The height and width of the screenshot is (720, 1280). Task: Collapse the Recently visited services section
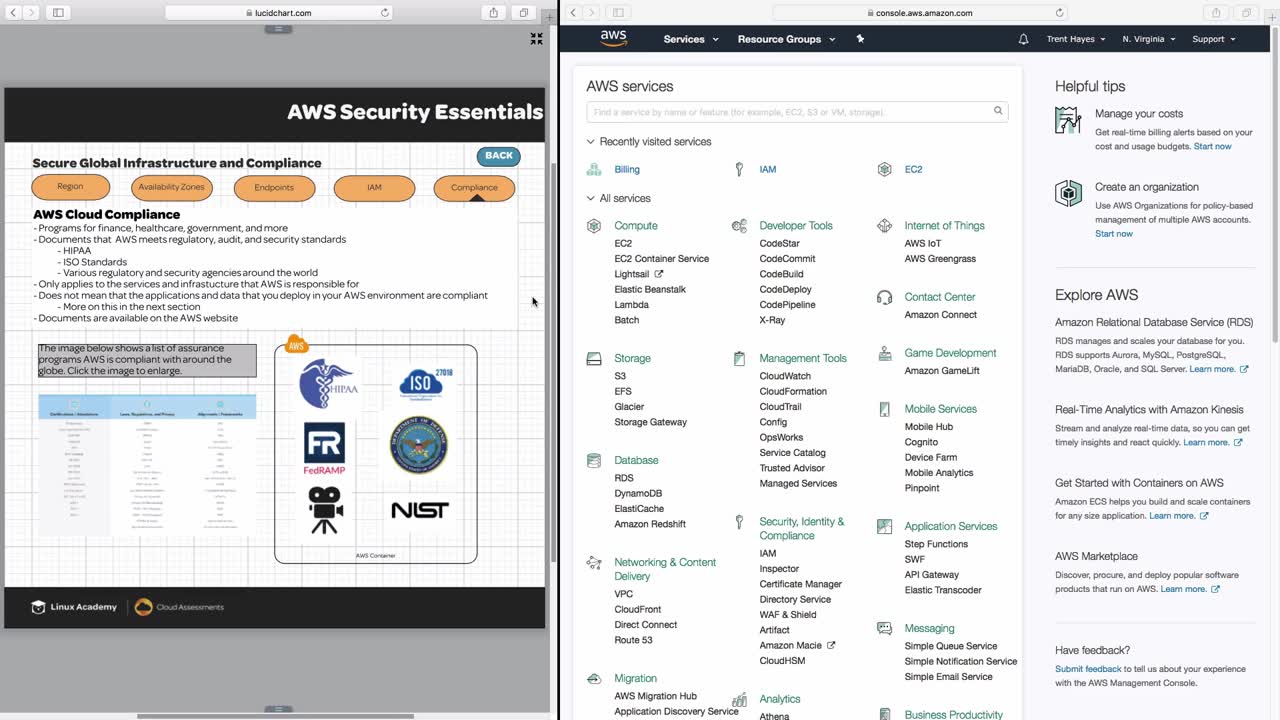[649, 142]
